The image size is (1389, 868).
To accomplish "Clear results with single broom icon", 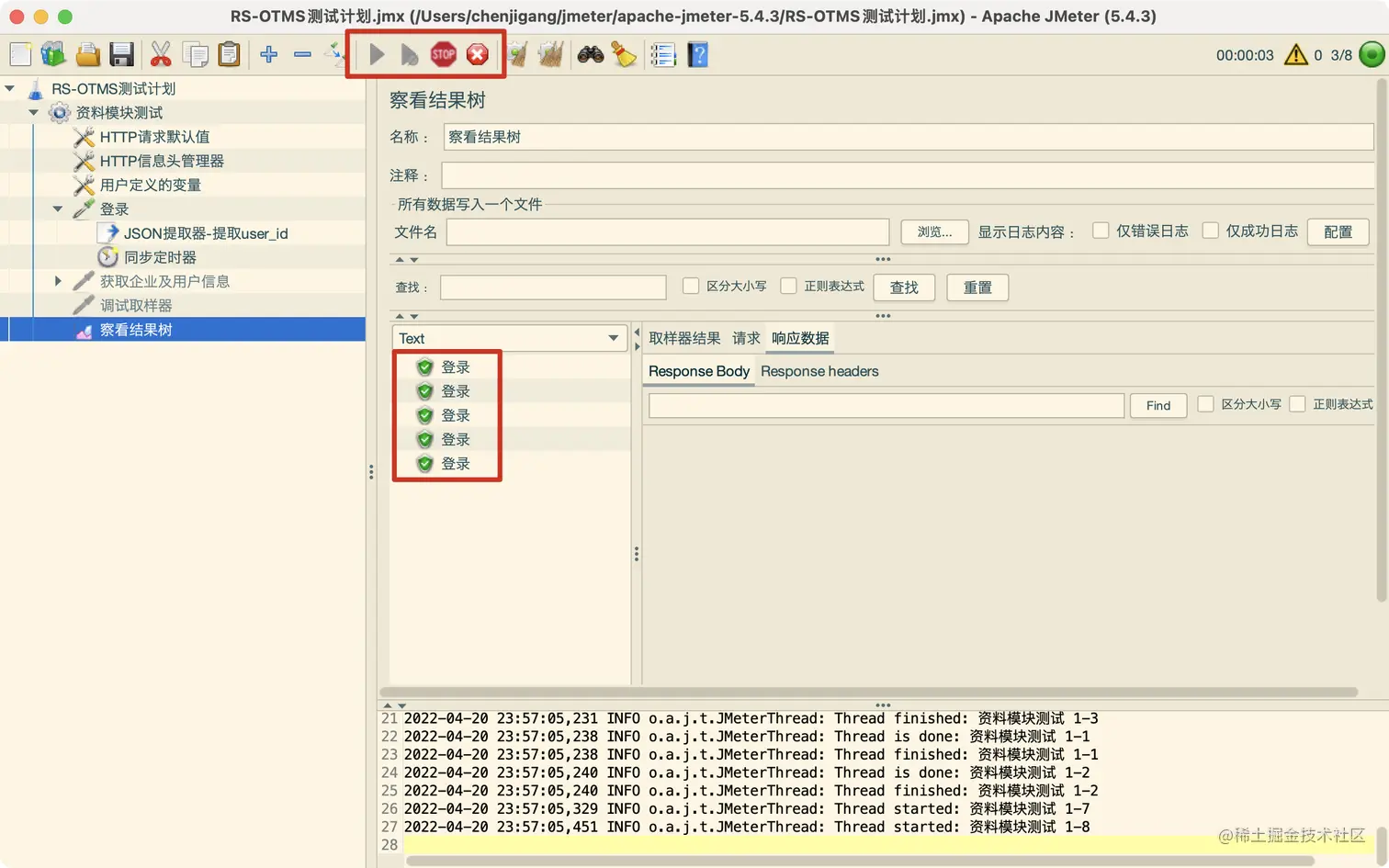I will point(517,55).
